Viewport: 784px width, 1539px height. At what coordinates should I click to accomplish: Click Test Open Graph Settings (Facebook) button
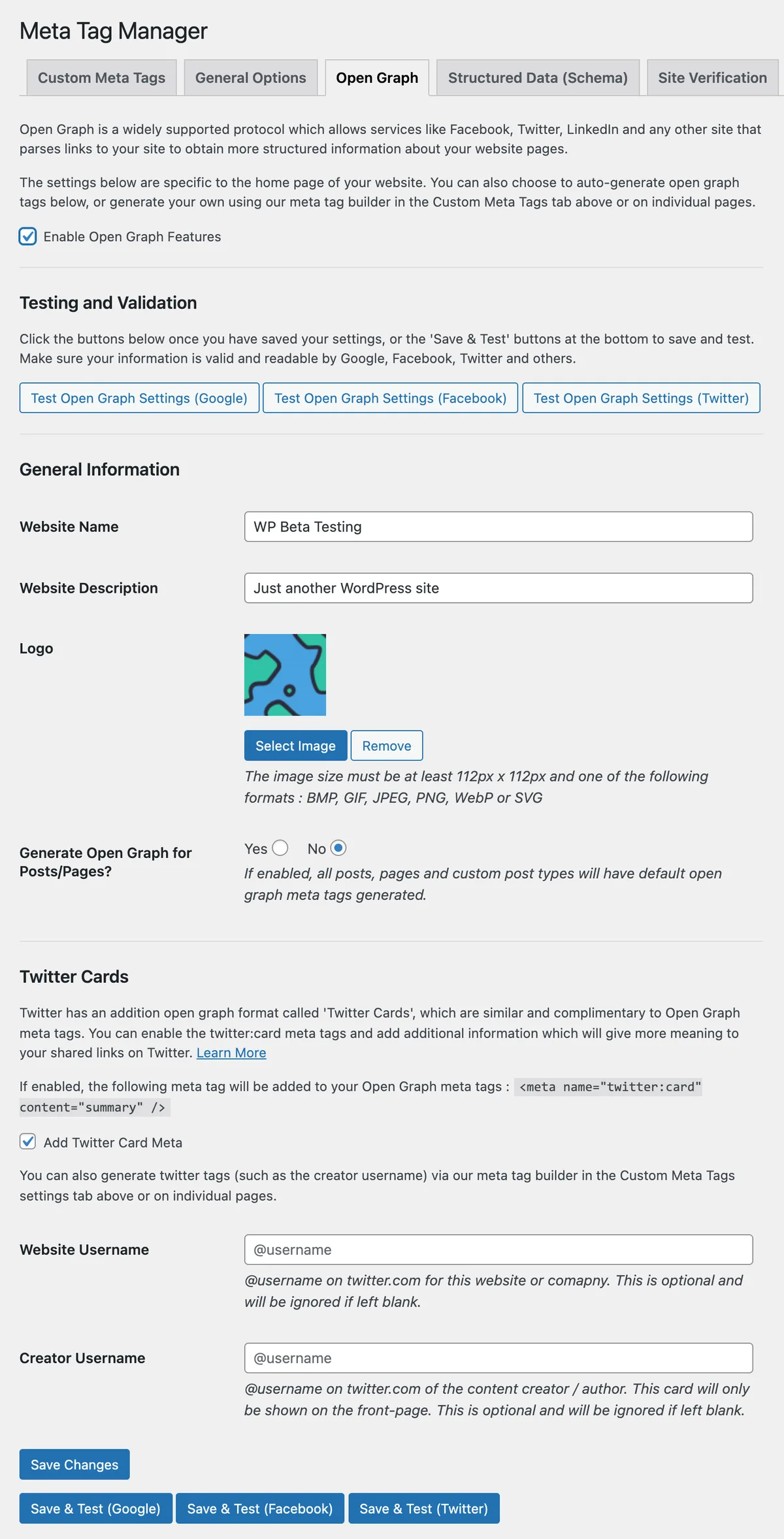click(390, 398)
